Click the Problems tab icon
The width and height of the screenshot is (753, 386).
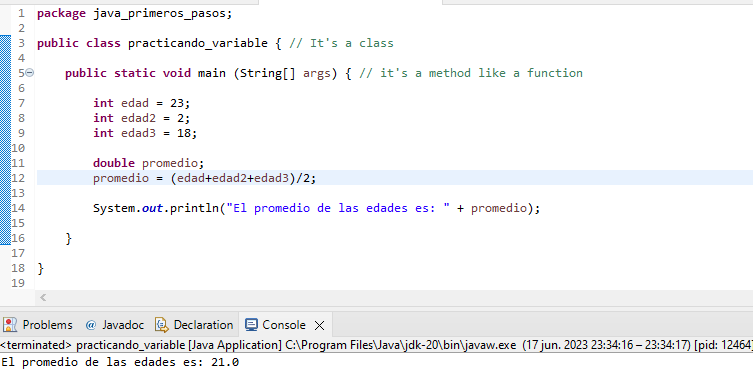tap(10, 325)
